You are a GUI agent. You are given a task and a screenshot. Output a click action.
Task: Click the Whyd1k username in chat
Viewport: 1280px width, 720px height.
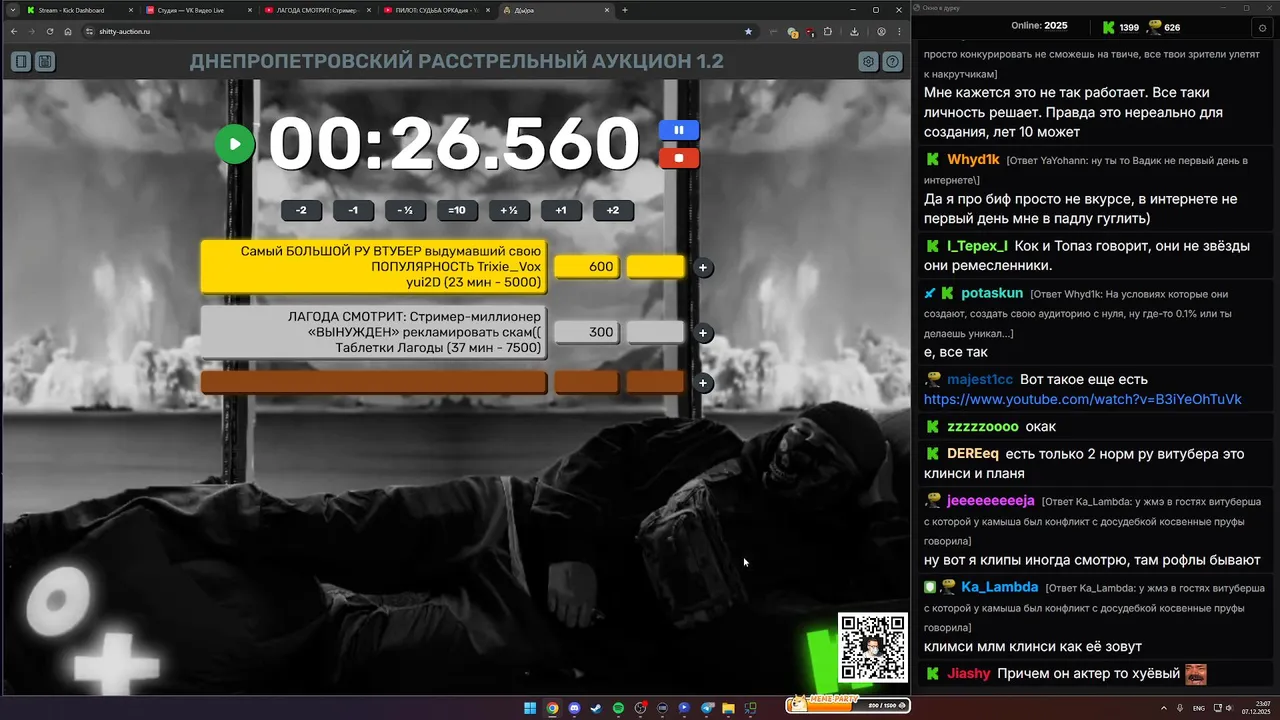click(x=973, y=159)
